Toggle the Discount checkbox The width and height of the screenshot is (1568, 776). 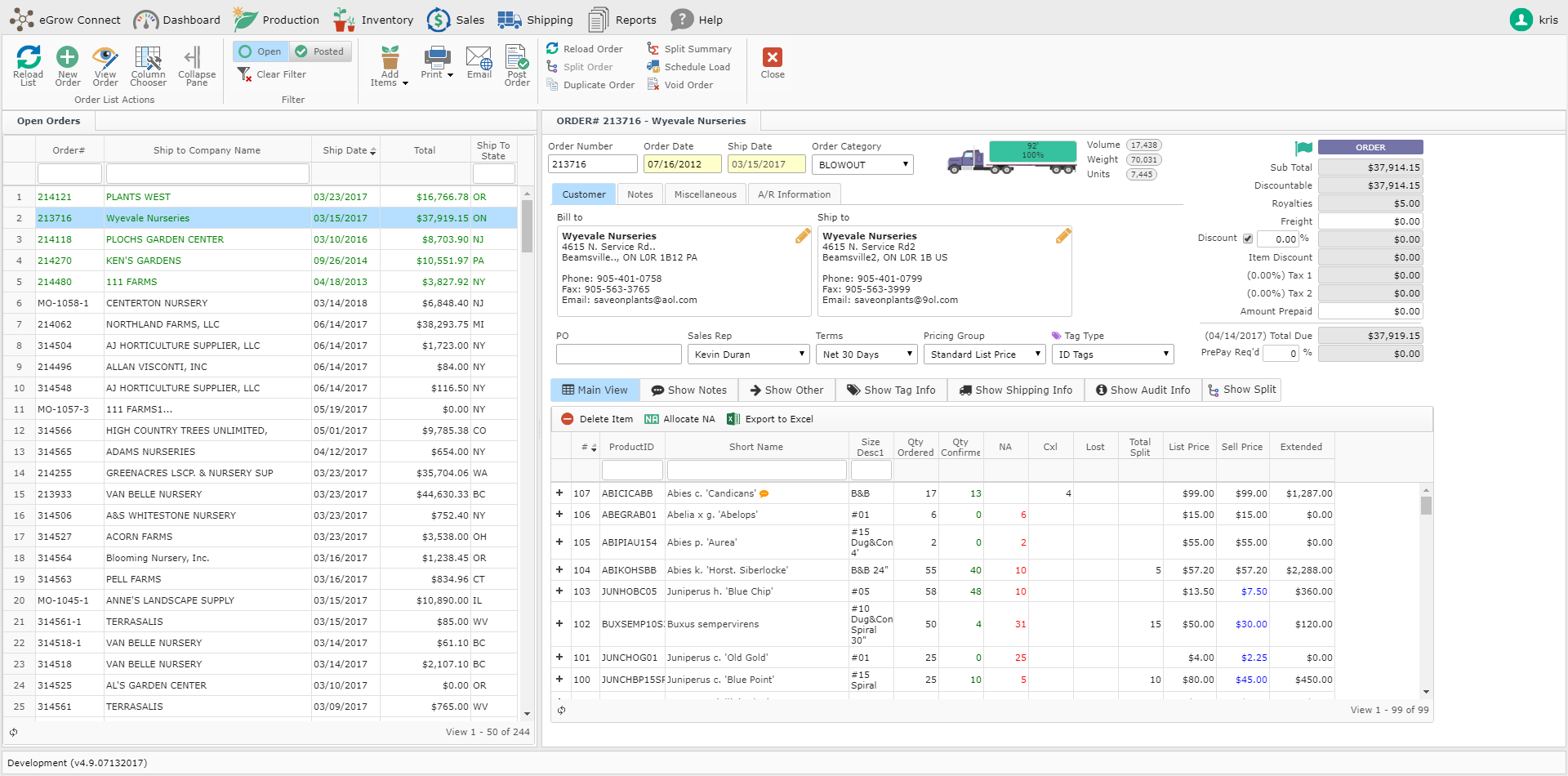tap(1247, 239)
